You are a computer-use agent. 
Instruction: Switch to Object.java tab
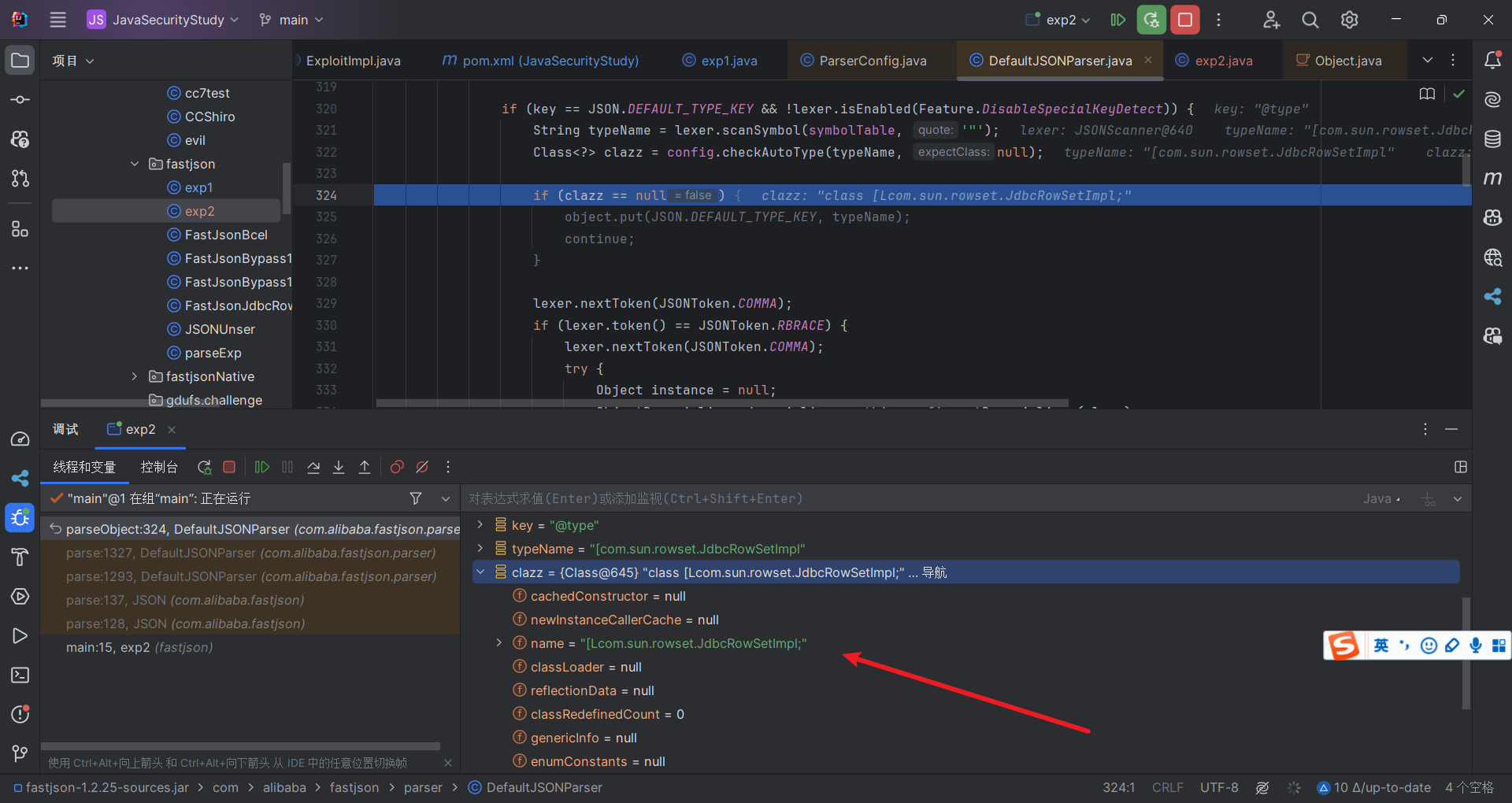1339,61
